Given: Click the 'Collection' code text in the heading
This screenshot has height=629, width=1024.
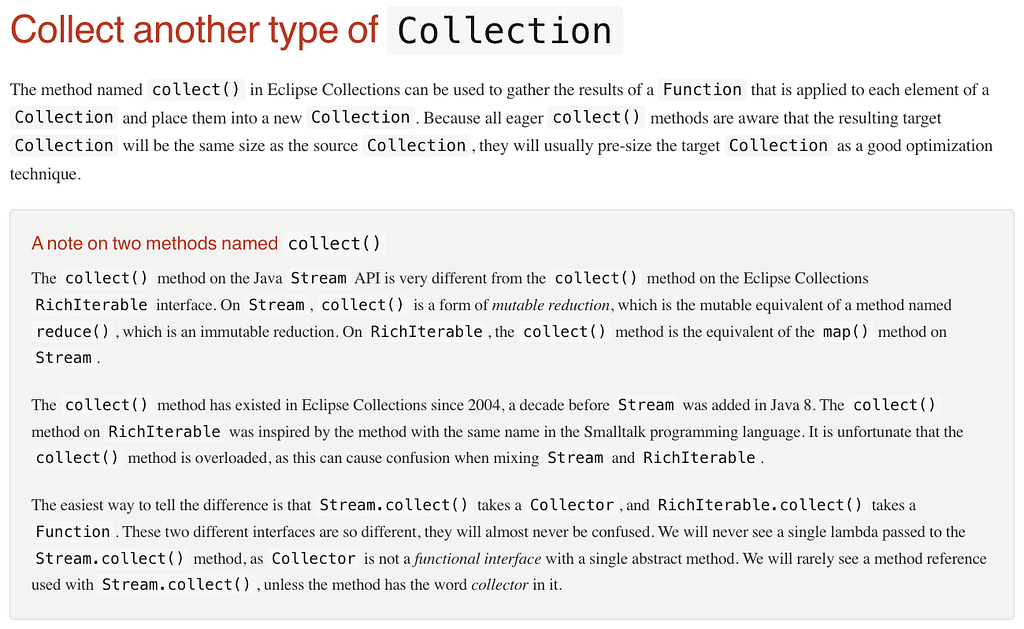Looking at the screenshot, I should pyautogui.click(x=504, y=31).
